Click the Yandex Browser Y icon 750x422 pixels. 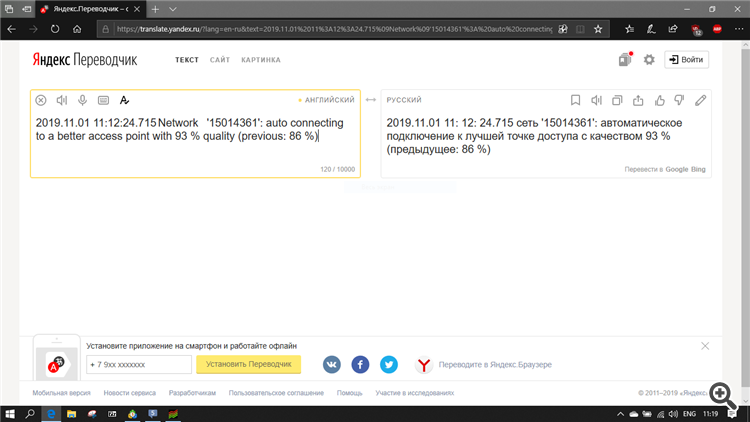coord(423,365)
